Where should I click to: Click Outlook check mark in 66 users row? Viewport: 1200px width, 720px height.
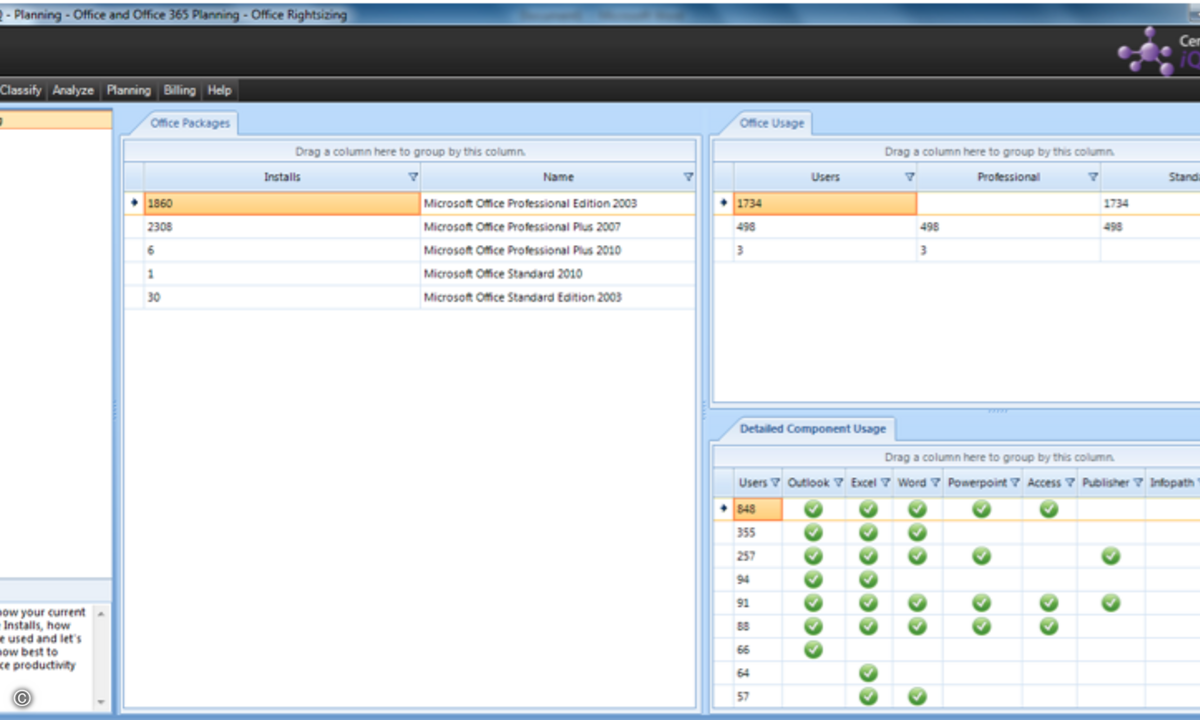[813, 650]
